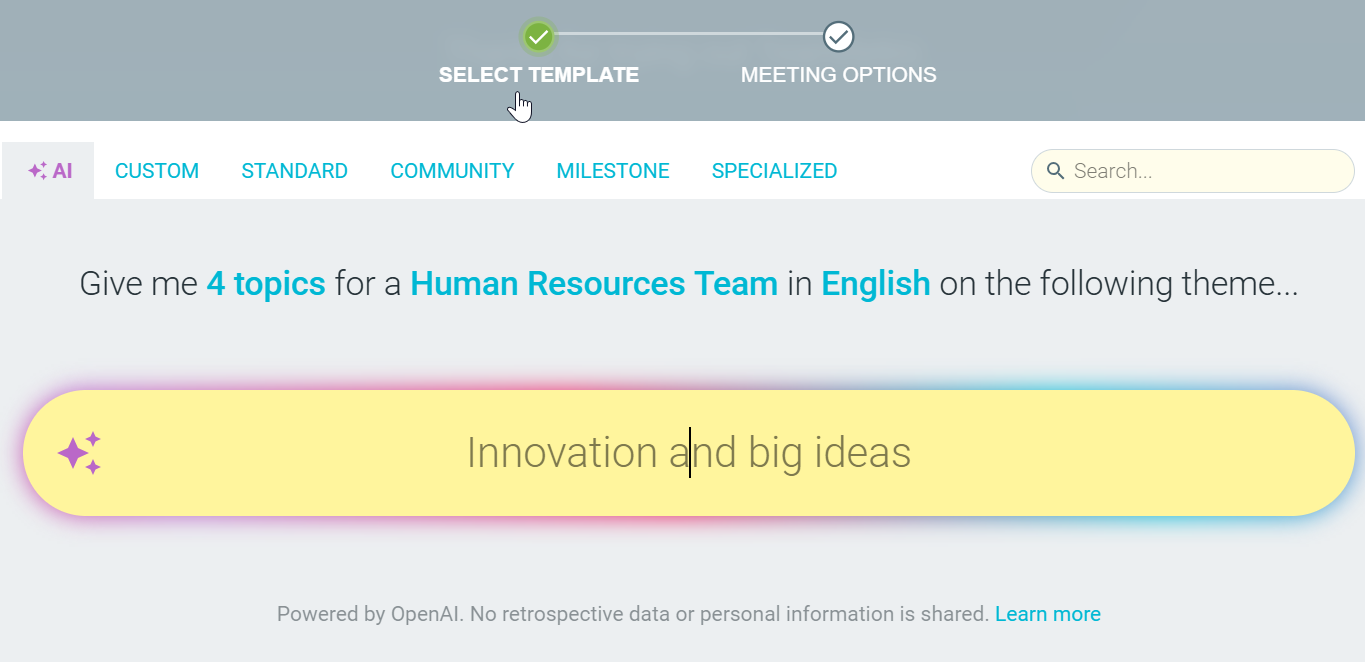Go to the SELECT TEMPLATE step label
Viewport: 1365px width, 662px height.
[539, 75]
